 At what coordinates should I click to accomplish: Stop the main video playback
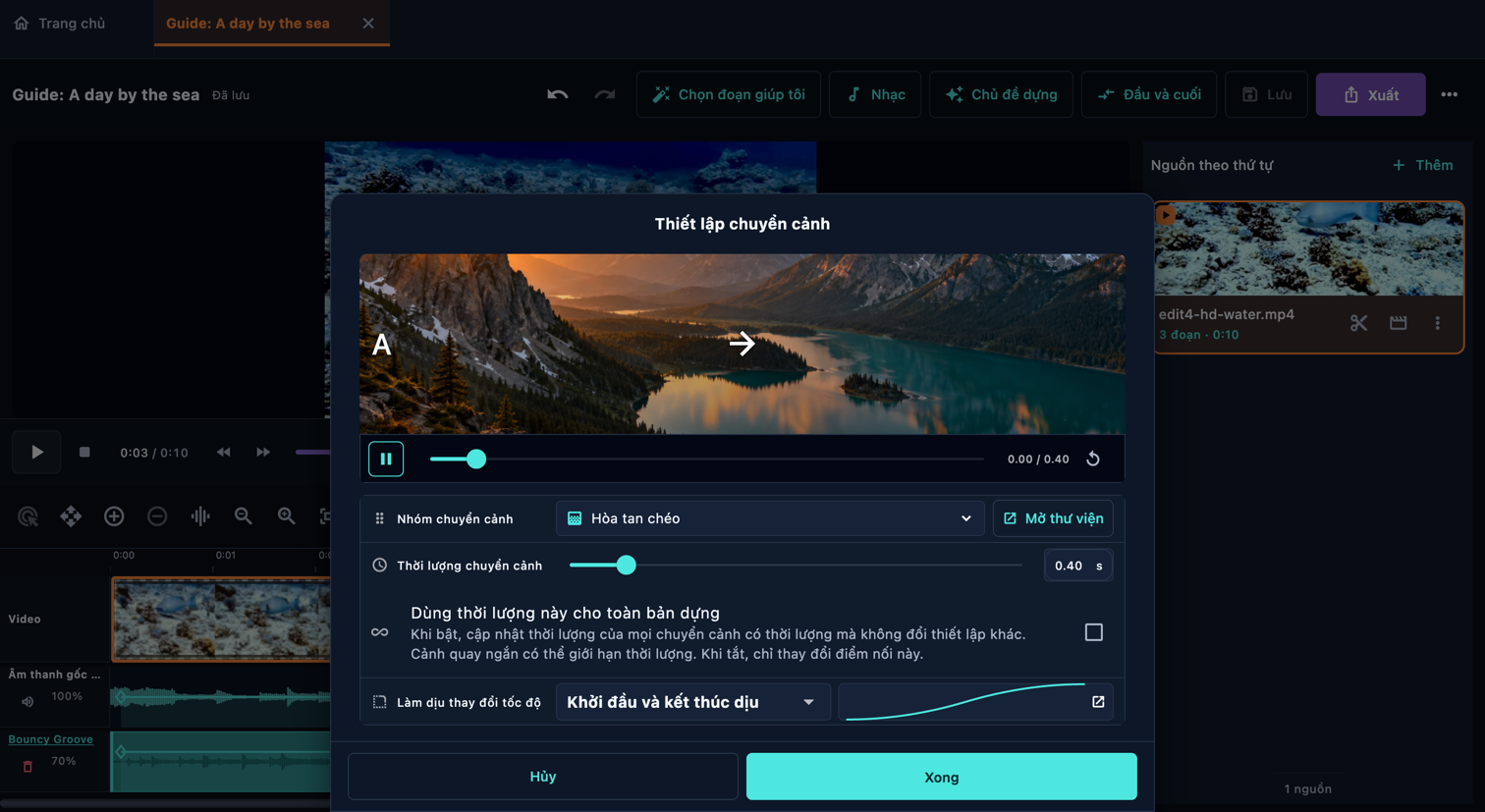coord(84,453)
